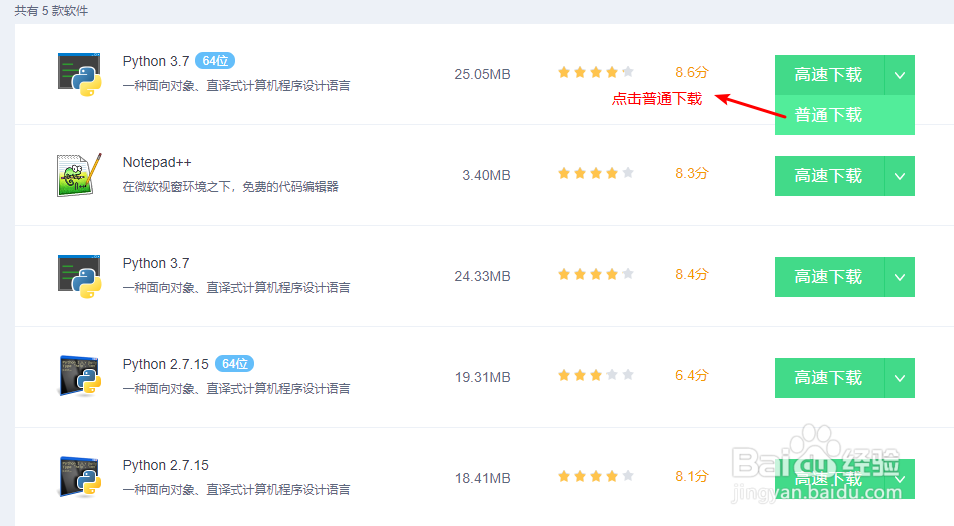Click the last Python 2.7.15 app icon
Image resolution: width=954 pixels, height=526 pixels.
click(80, 478)
